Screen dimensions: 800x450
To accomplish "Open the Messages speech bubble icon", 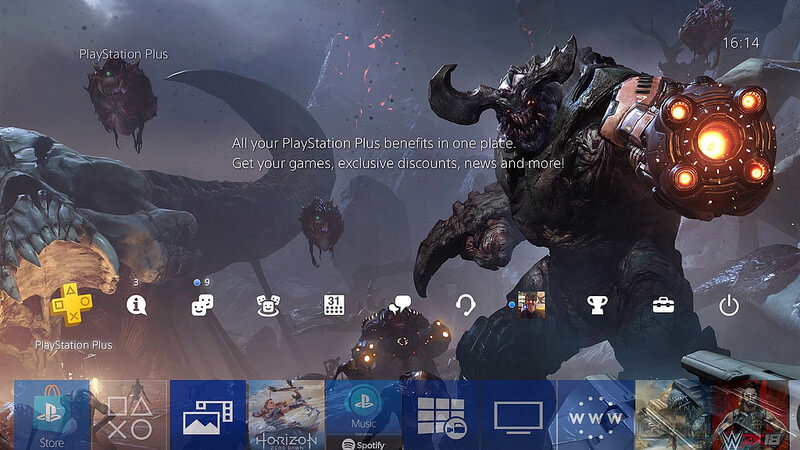I will click(400, 304).
